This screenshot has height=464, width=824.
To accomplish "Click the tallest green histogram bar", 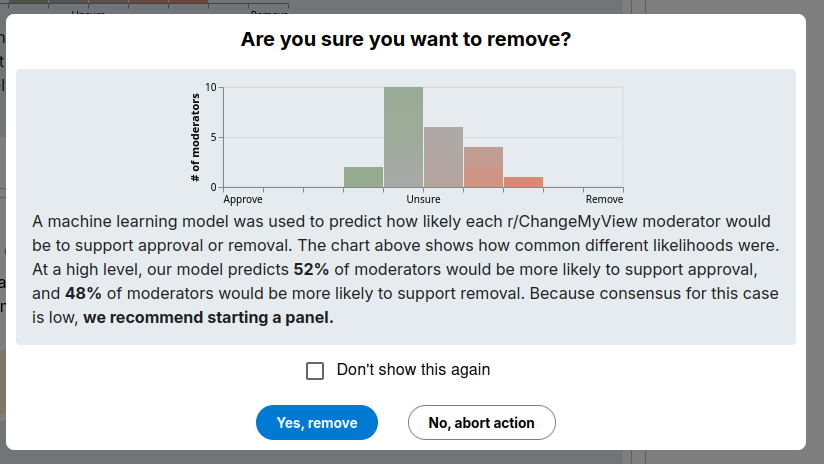I will tap(403, 137).
